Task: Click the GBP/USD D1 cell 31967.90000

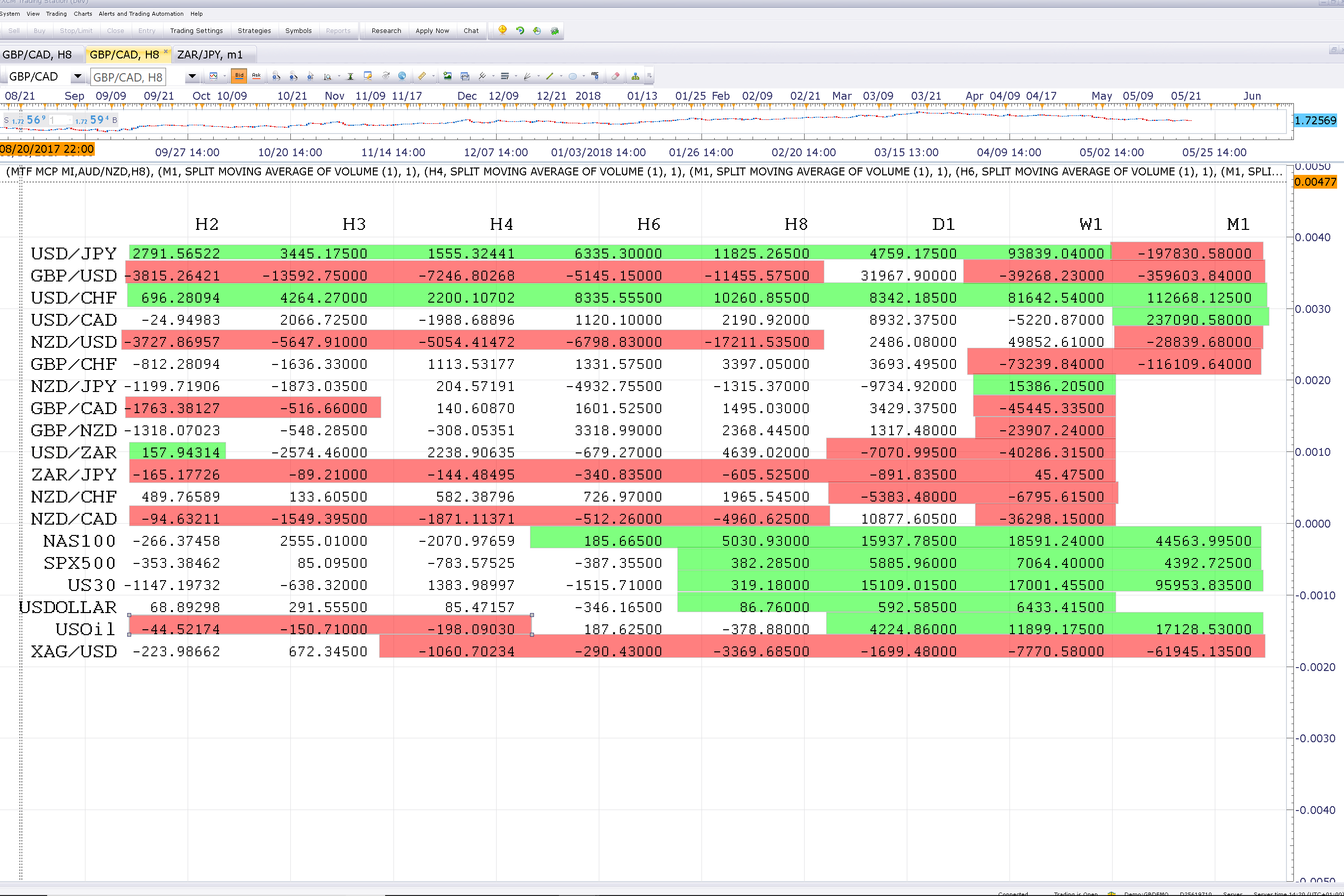Action: tap(909, 276)
